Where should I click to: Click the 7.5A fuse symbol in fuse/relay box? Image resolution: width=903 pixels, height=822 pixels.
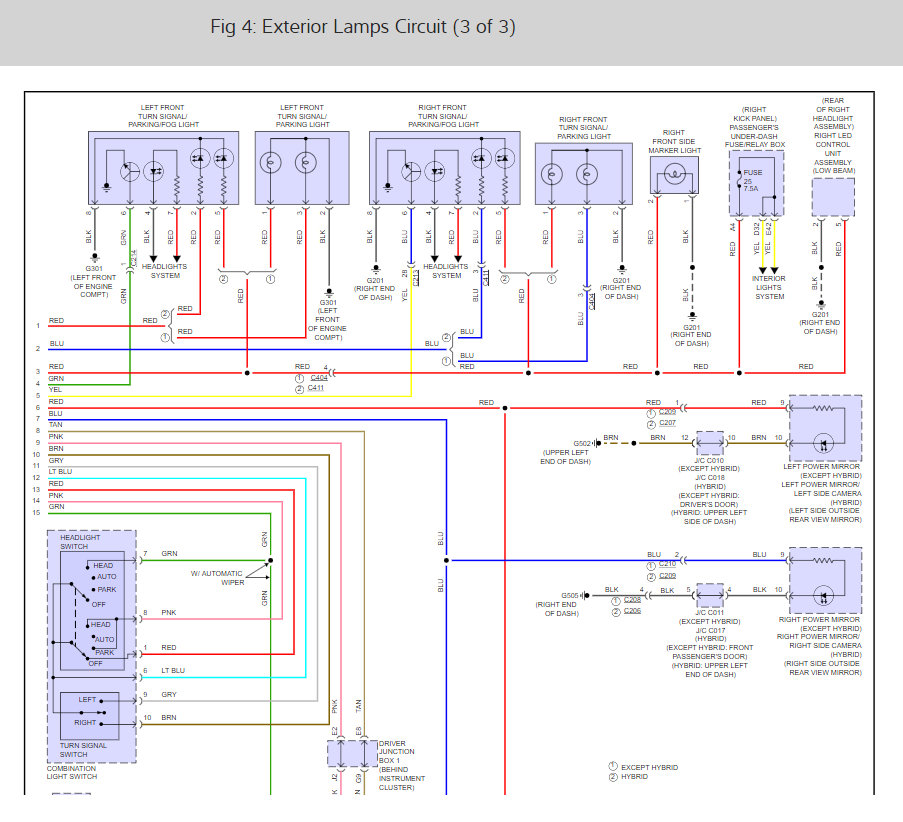tap(739, 180)
